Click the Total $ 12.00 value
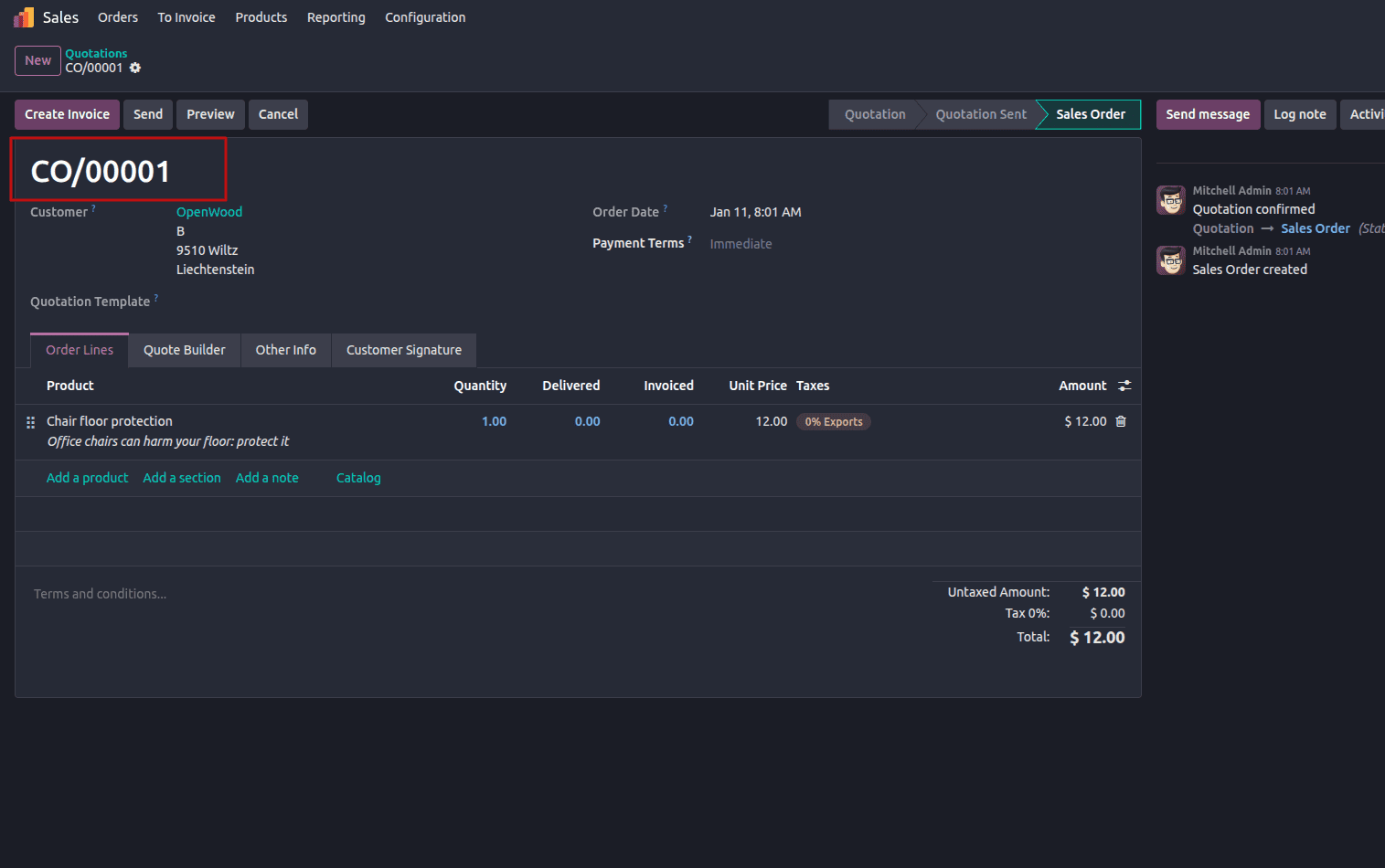1385x868 pixels. (x=1097, y=638)
